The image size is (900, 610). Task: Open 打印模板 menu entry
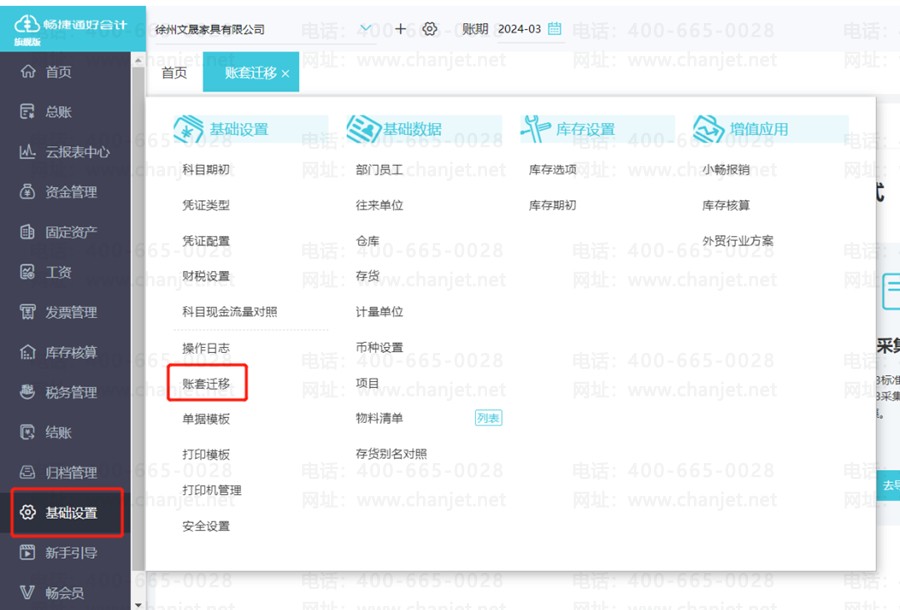[x=206, y=454]
